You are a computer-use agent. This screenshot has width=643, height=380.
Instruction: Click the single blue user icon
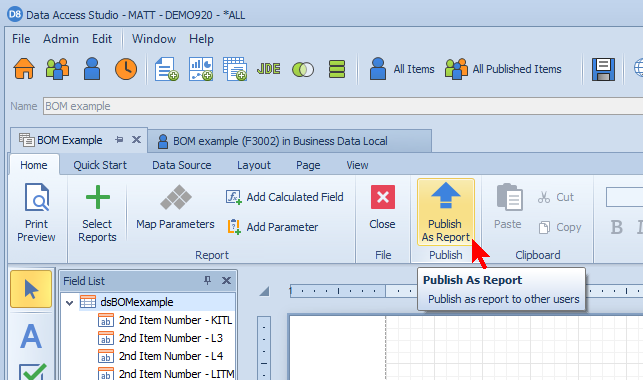92,68
